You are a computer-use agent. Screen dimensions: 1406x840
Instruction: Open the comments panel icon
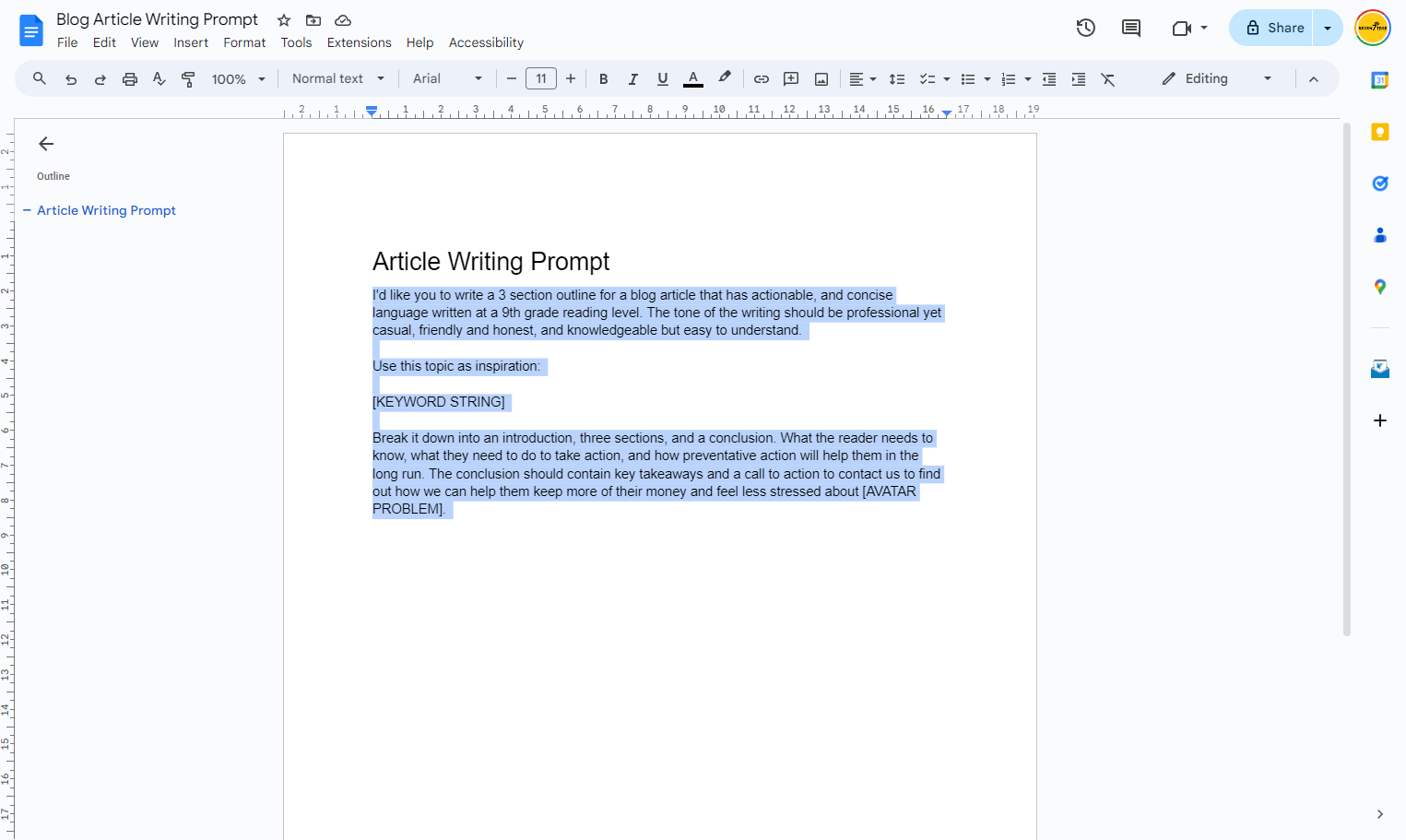1131,28
